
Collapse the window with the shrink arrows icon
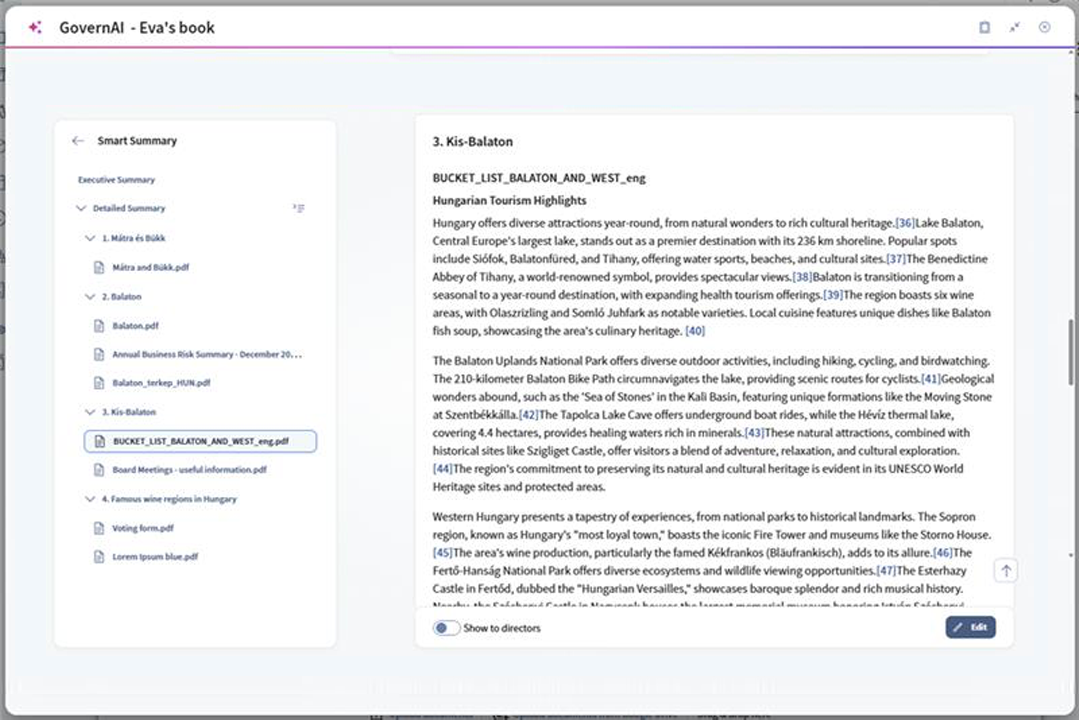tap(1015, 28)
